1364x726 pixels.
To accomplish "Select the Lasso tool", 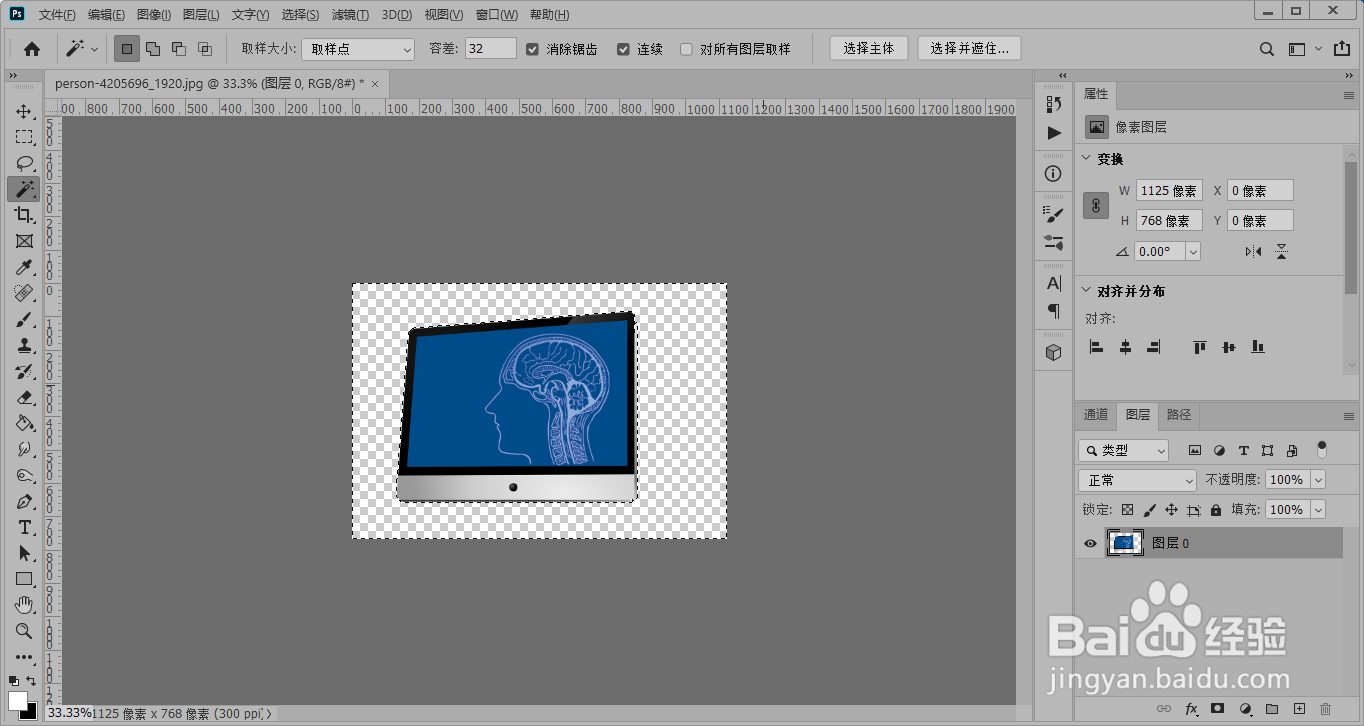I will pyautogui.click(x=24, y=163).
